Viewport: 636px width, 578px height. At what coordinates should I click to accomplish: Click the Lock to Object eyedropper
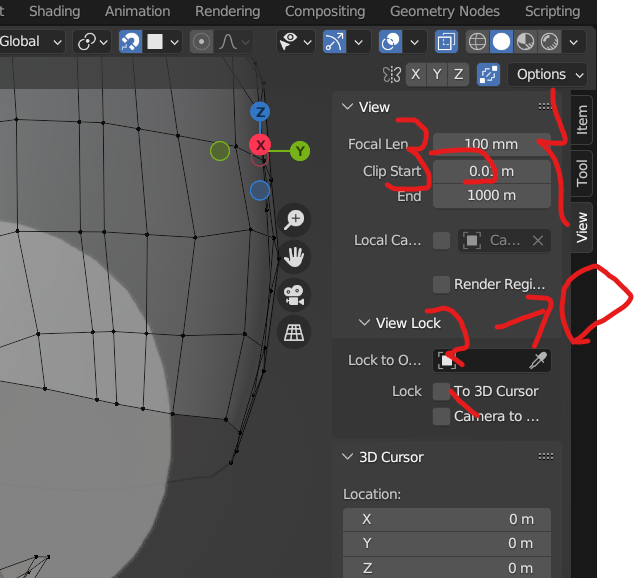[538, 360]
